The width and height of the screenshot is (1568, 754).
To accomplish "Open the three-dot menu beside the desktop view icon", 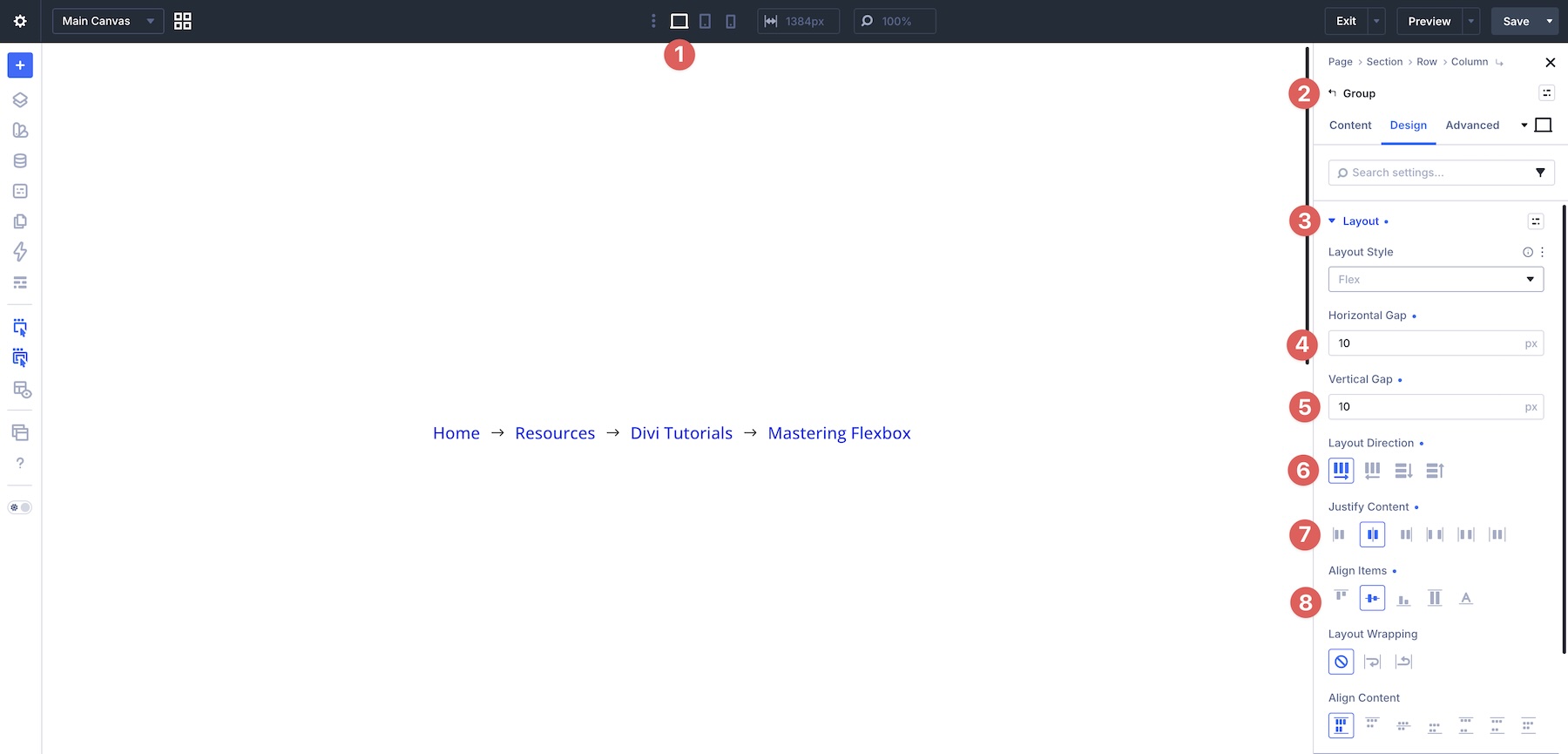I will point(653,21).
